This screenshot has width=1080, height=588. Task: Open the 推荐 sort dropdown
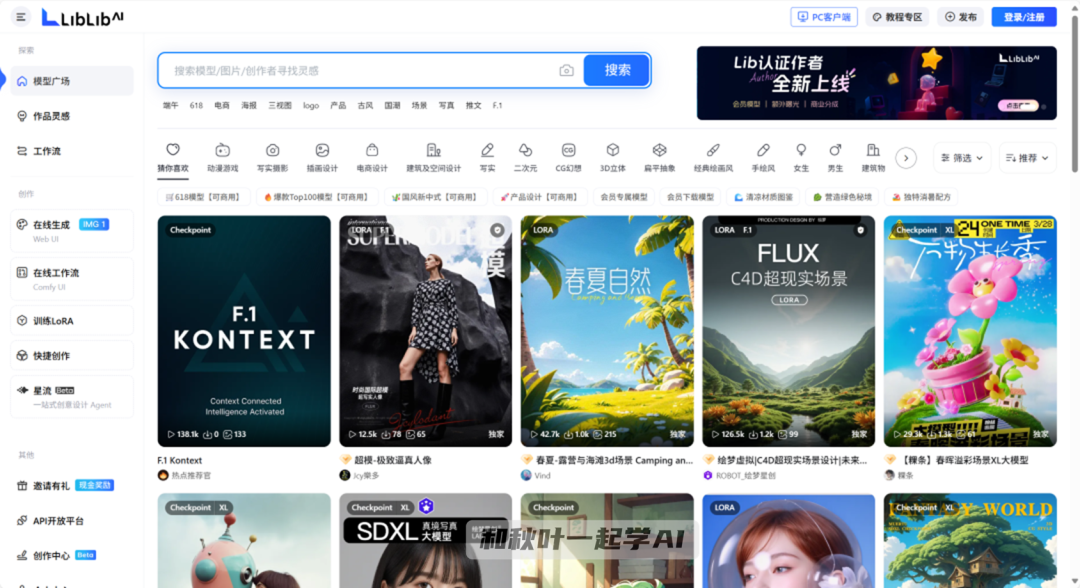pyautogui.click(x=1027, y=158)
